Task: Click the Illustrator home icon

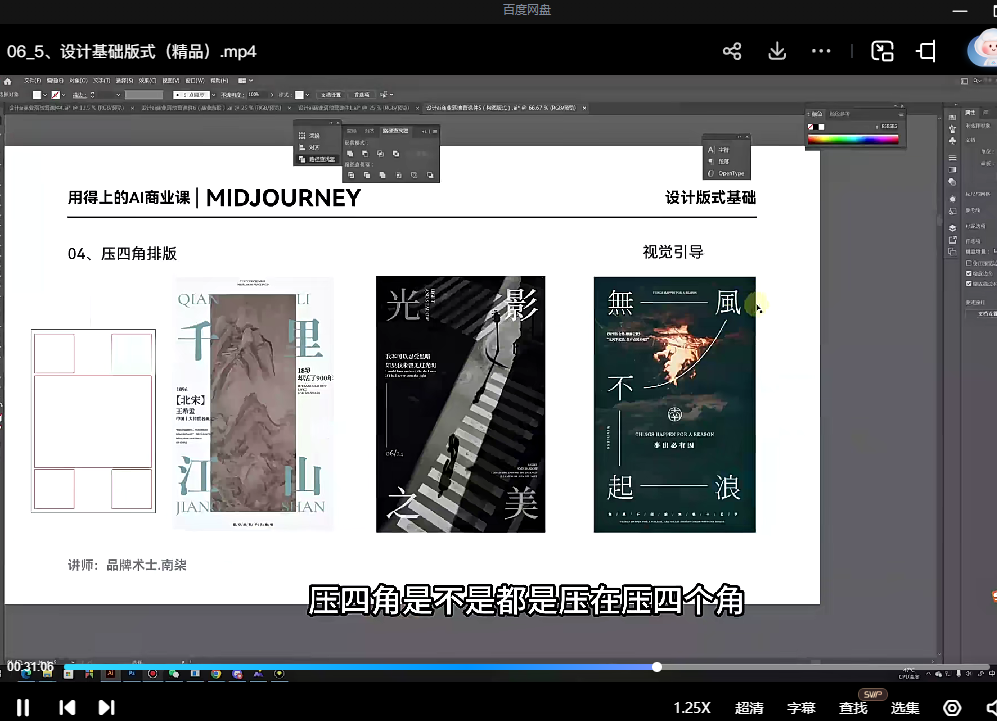Action: point(8,81)
